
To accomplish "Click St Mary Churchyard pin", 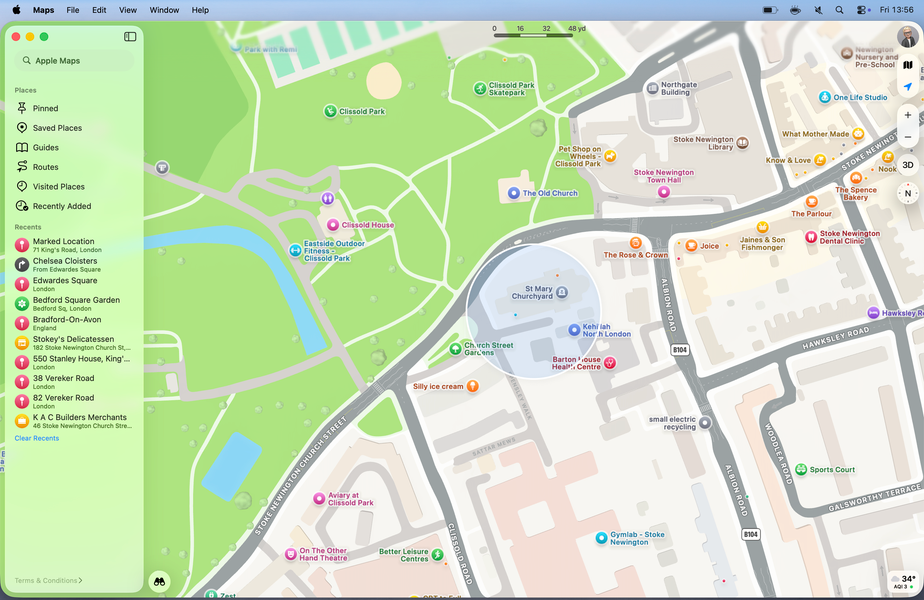I will [562, 292].
